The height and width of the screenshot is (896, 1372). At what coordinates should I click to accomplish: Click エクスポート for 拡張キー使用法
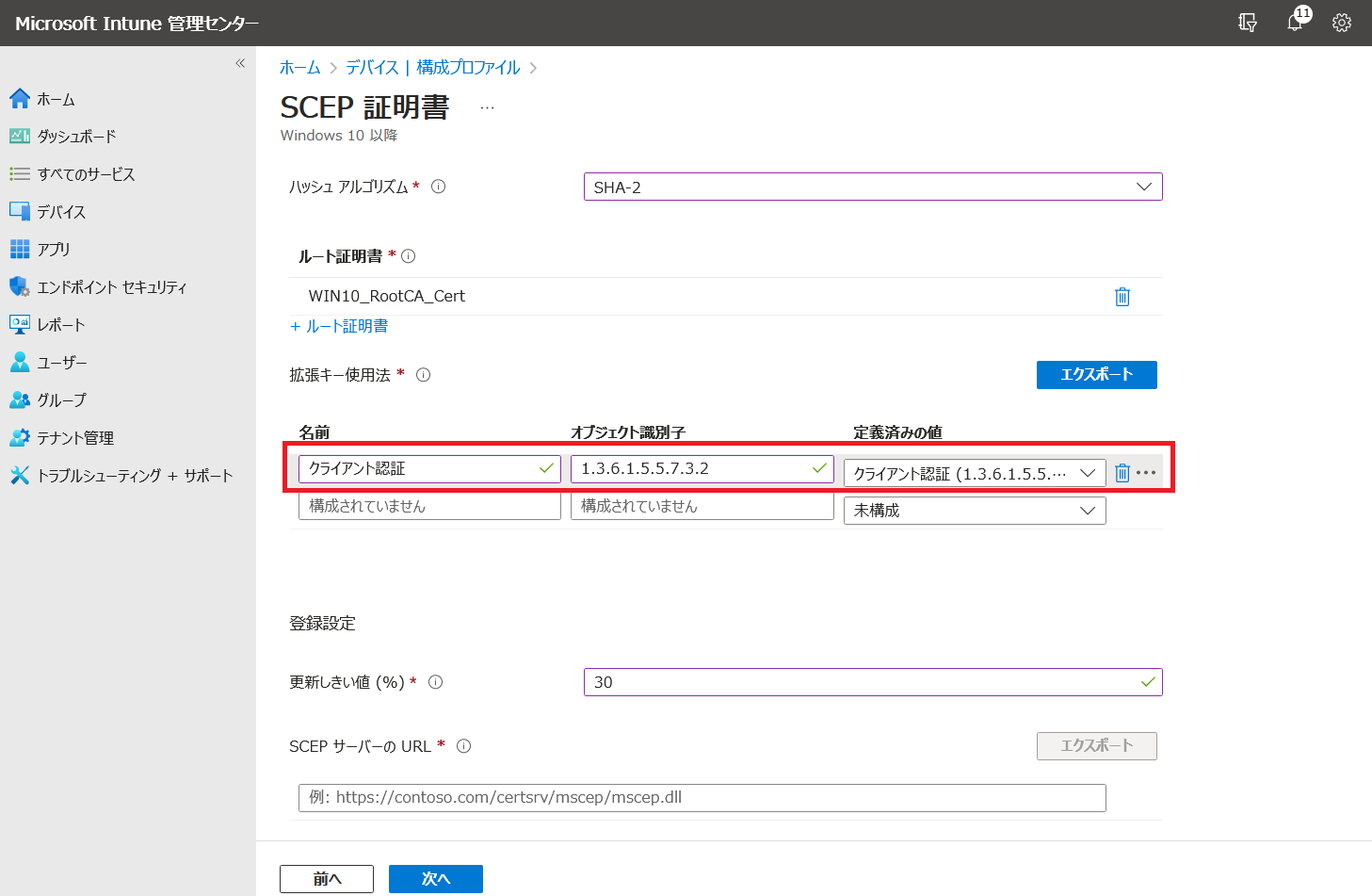1097,375
